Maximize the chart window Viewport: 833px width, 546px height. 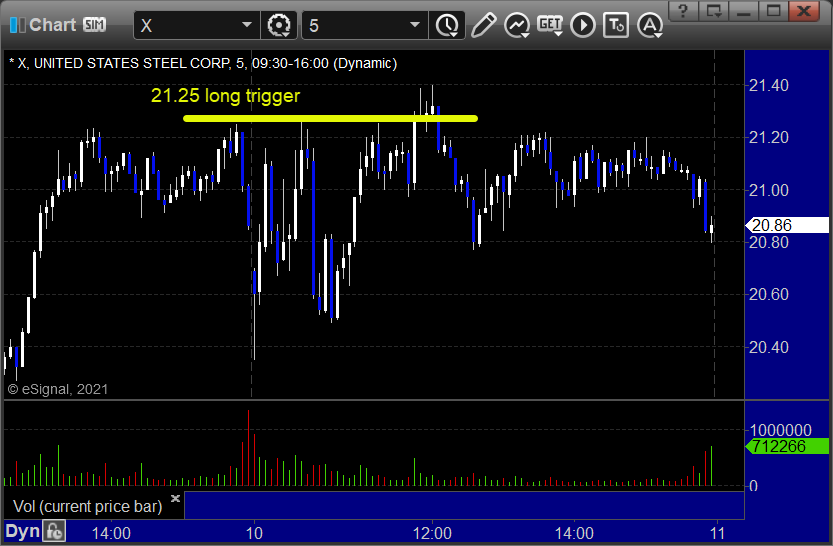tap(774, 11)
